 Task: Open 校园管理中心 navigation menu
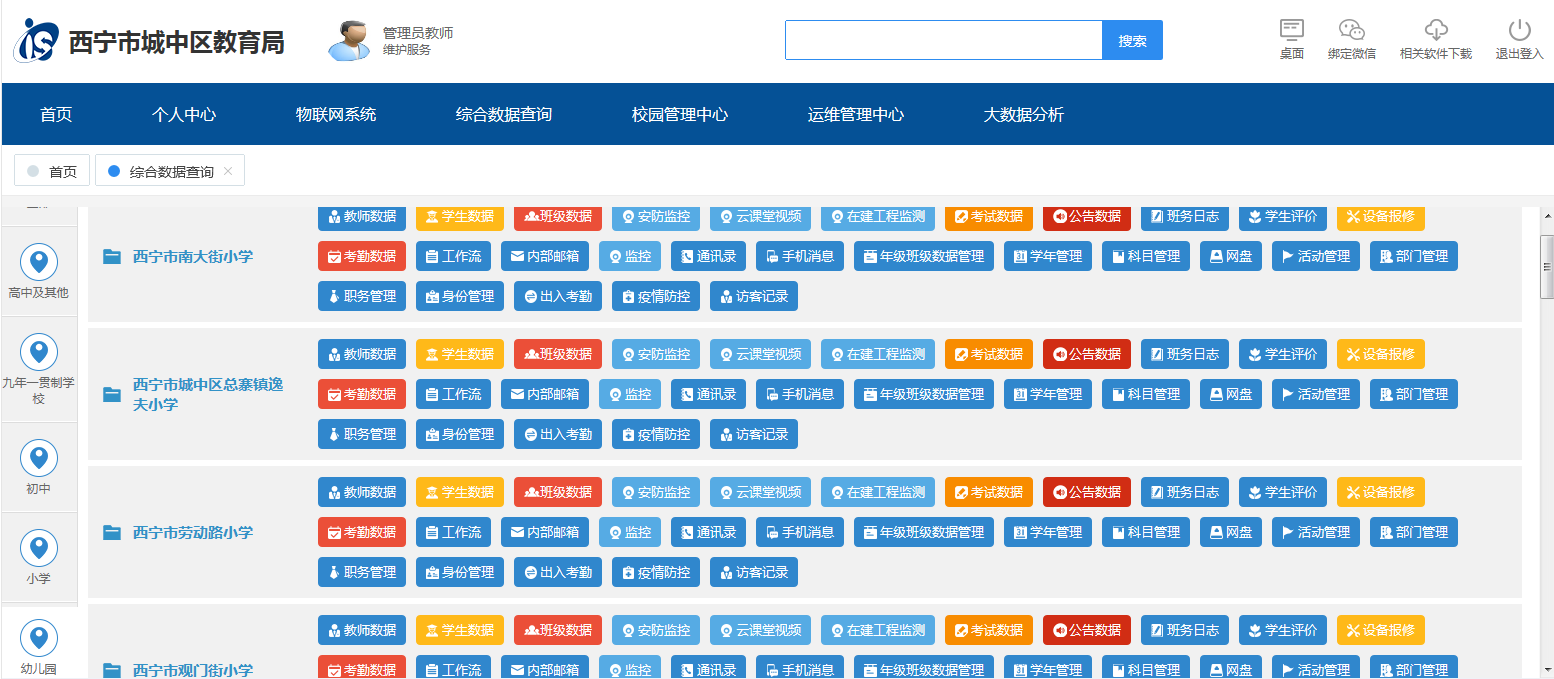click(x=680, y=115)
